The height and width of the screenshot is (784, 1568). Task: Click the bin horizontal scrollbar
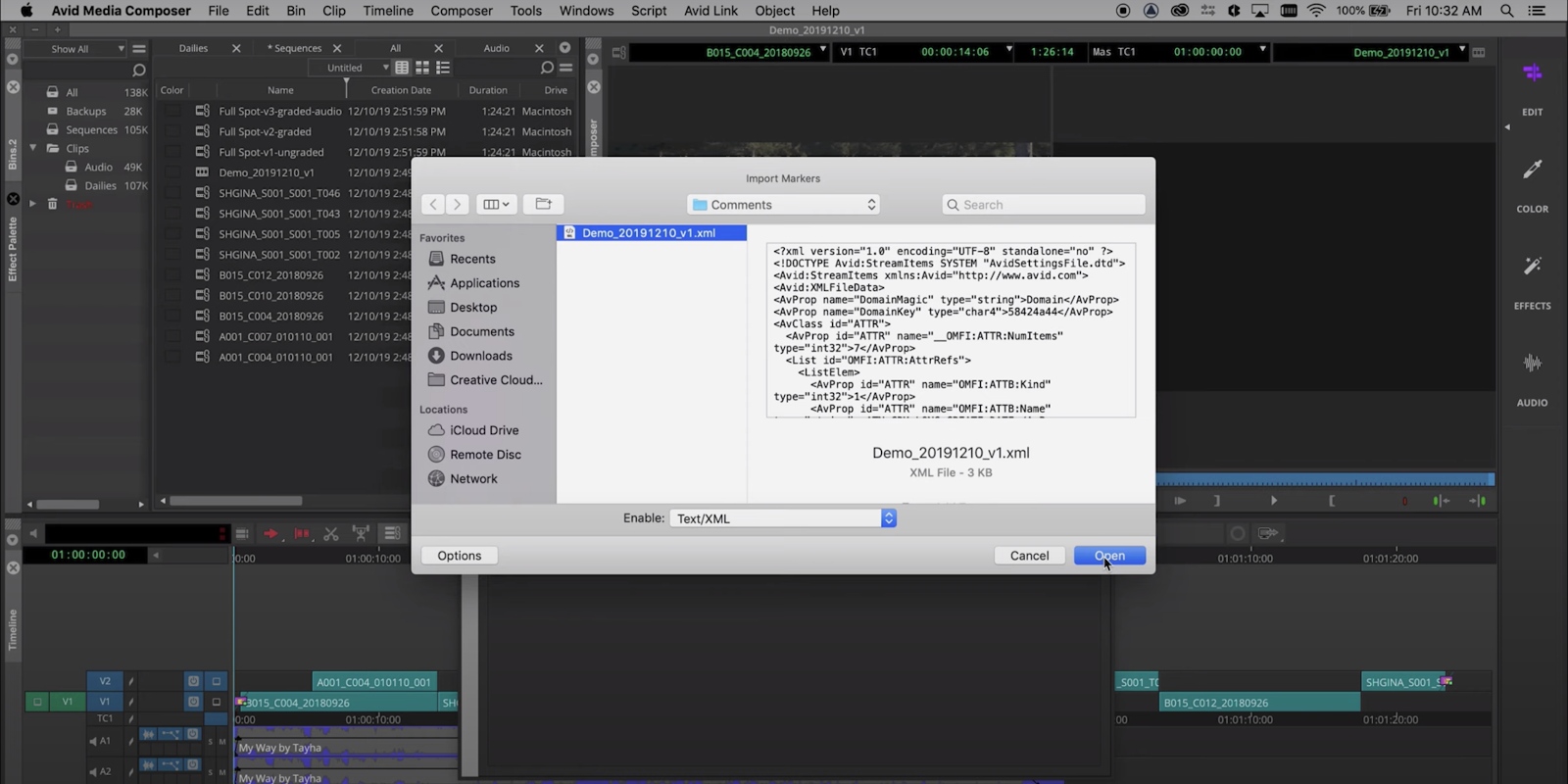(x=236, y=501)
